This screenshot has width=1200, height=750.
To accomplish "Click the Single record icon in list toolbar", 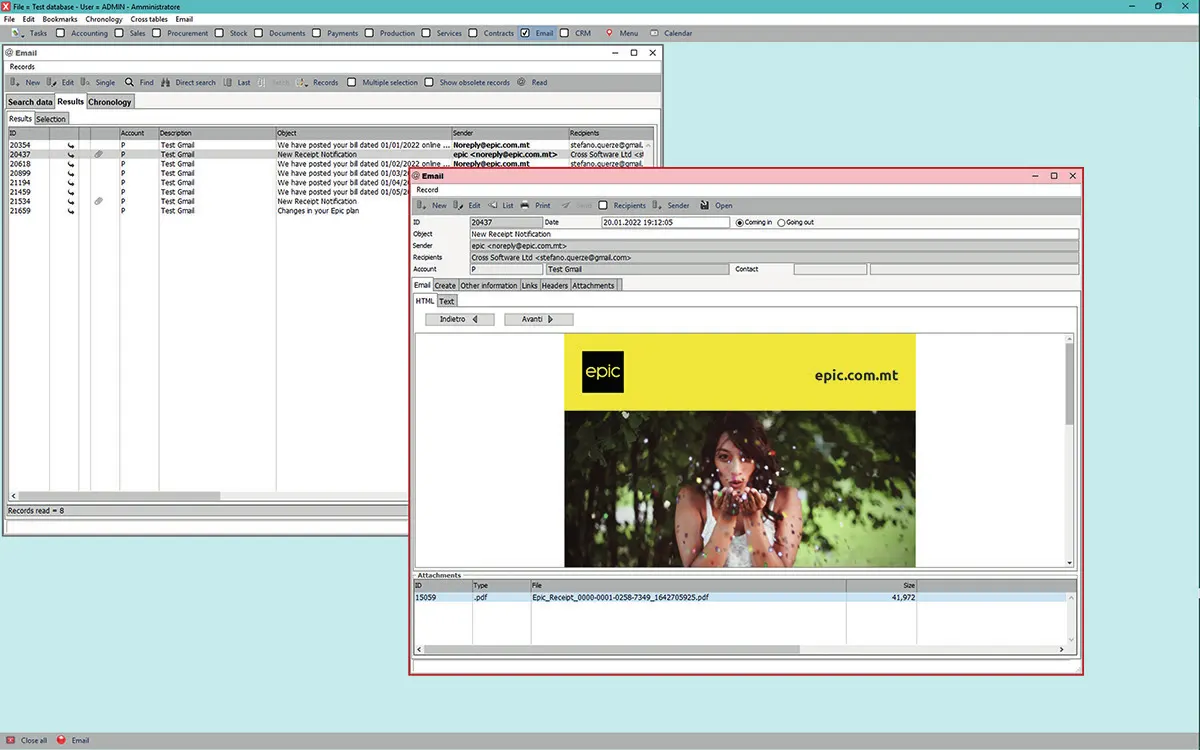I will (86, 82).
